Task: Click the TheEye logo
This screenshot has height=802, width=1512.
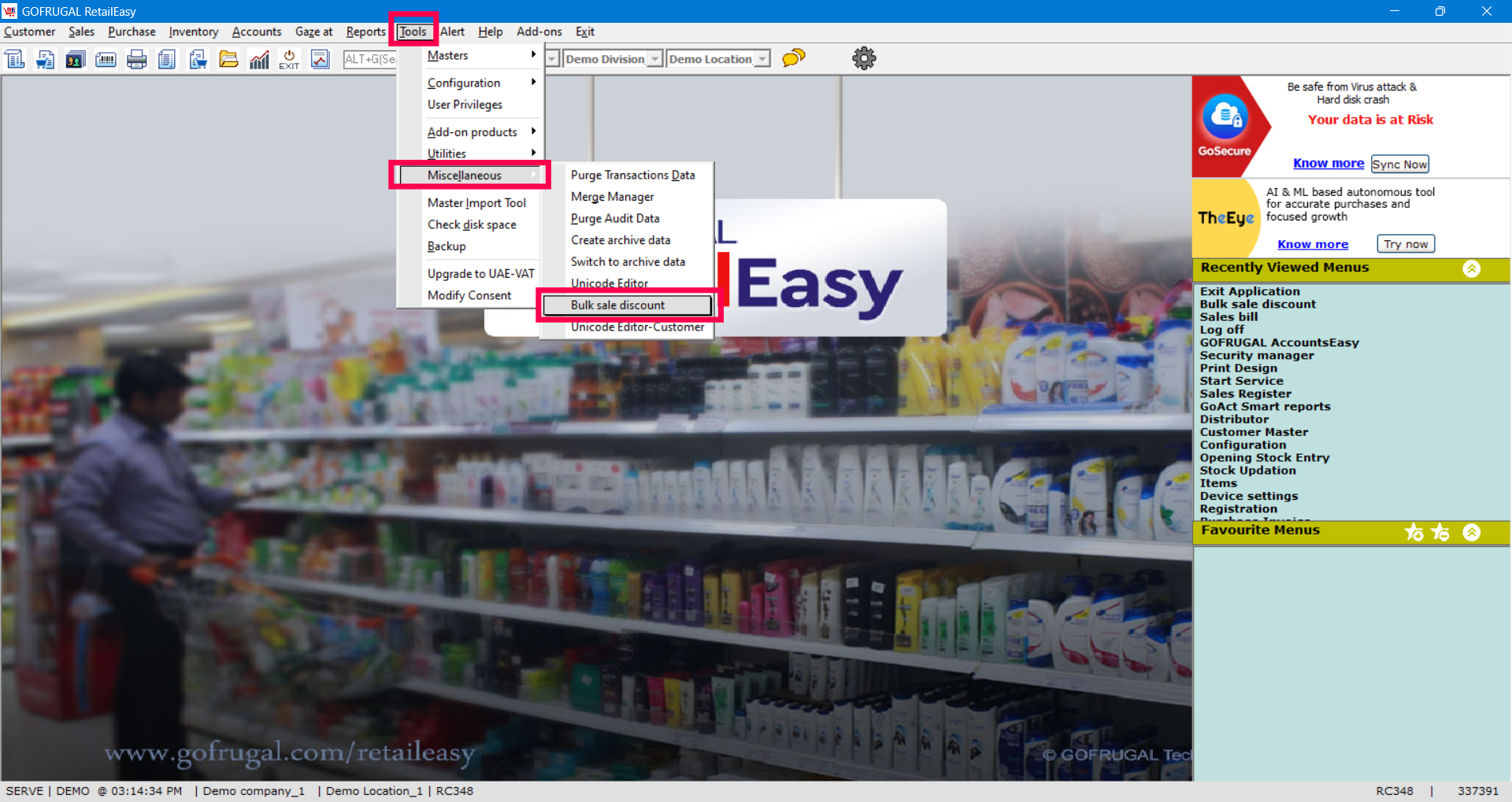Action: pos(1226,218)
